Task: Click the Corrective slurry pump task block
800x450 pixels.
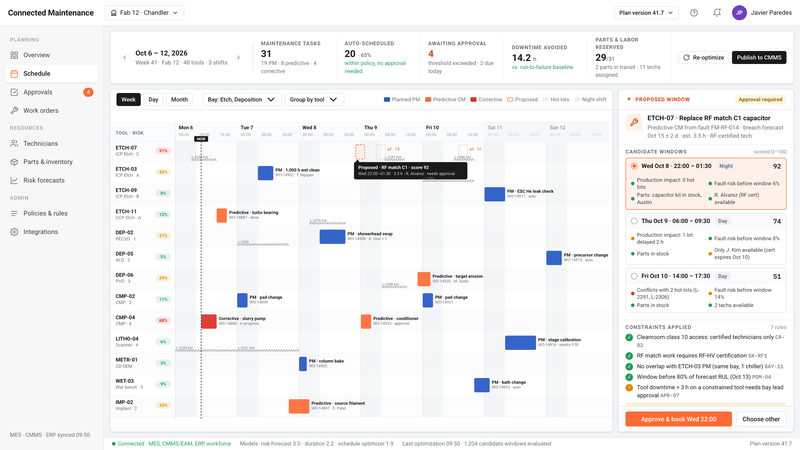Action: pyautogui.click(x=209, y=321)
